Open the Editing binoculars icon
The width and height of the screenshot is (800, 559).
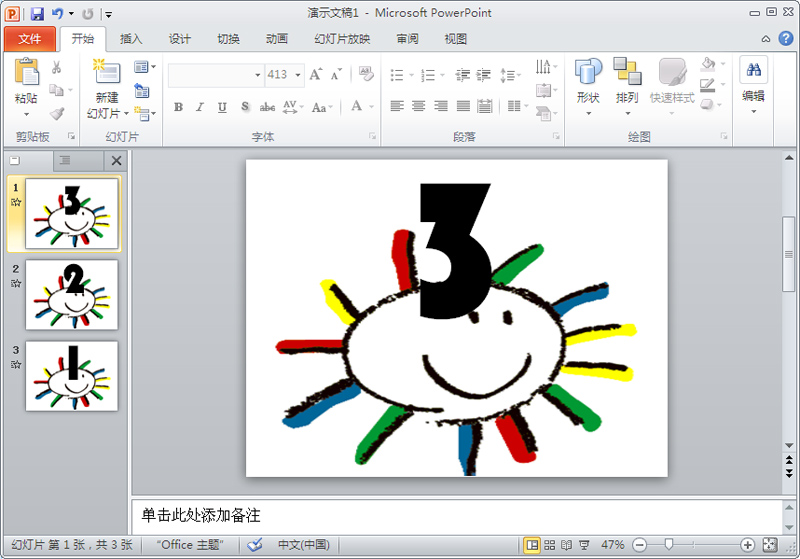(x=754, y=70)
